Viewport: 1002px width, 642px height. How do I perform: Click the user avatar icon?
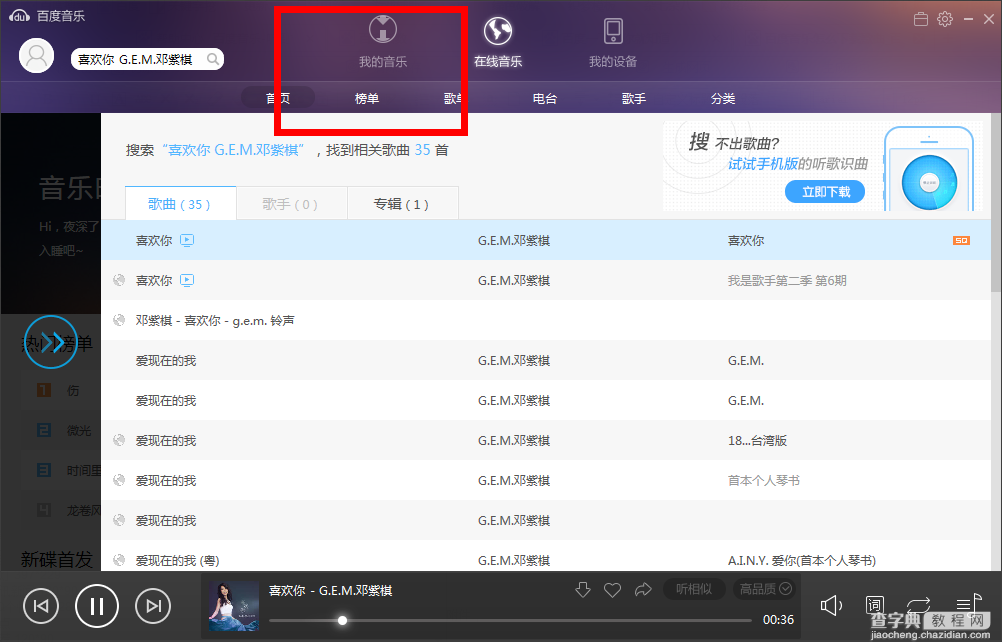36,56
